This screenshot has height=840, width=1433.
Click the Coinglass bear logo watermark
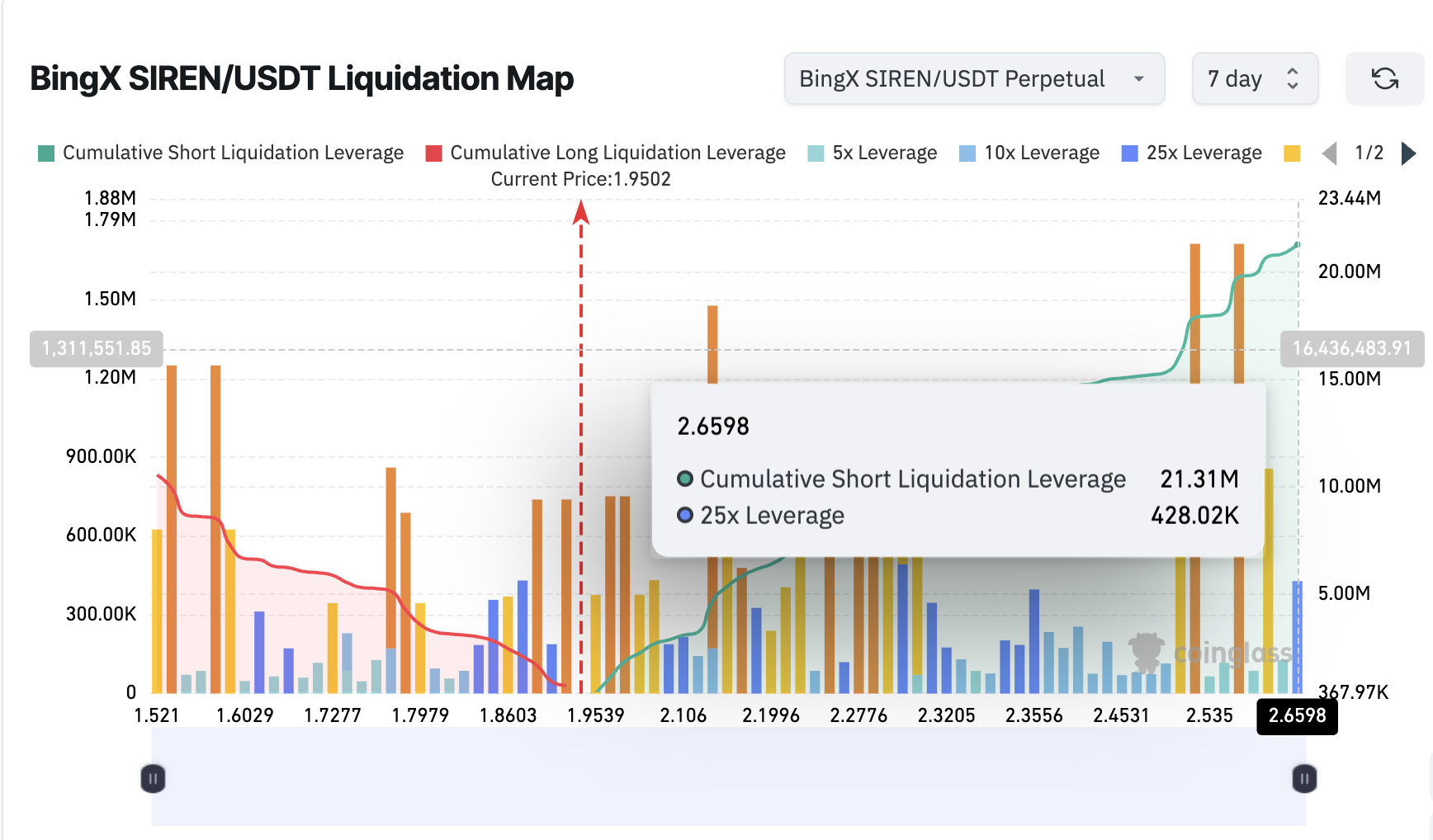[1147, 652]
